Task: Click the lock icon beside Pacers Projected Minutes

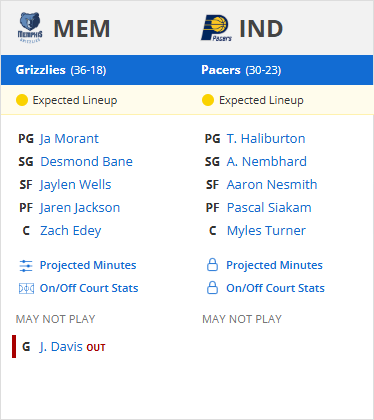Action: coord(212,265)
